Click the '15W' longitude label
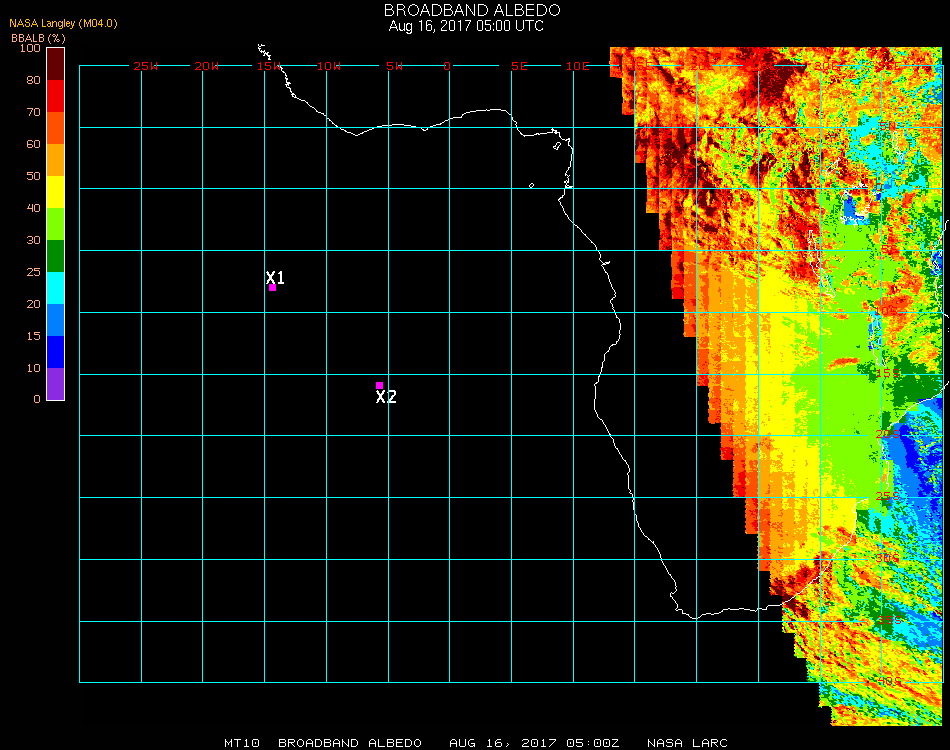 [x=268, y=66]
